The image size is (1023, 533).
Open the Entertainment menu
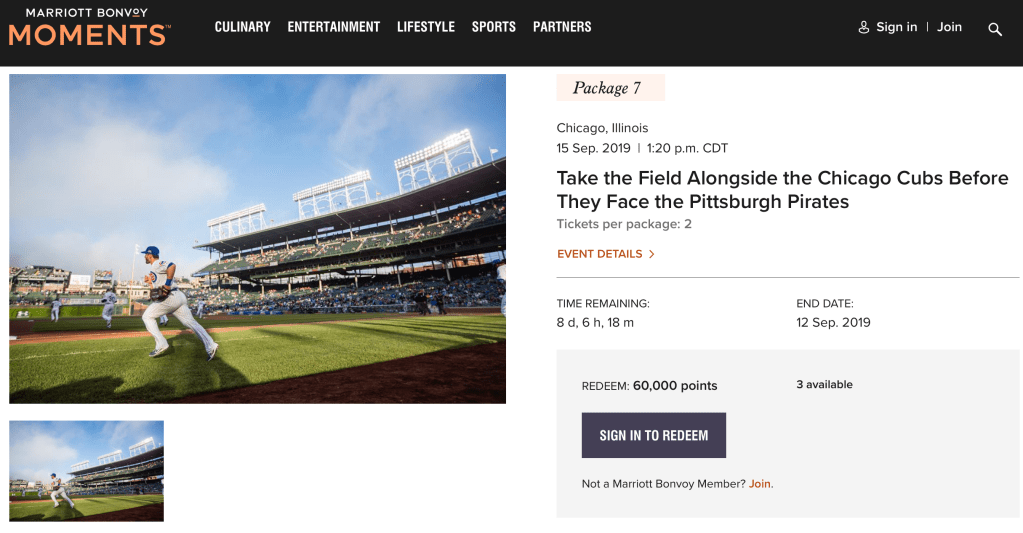point(333,27)
